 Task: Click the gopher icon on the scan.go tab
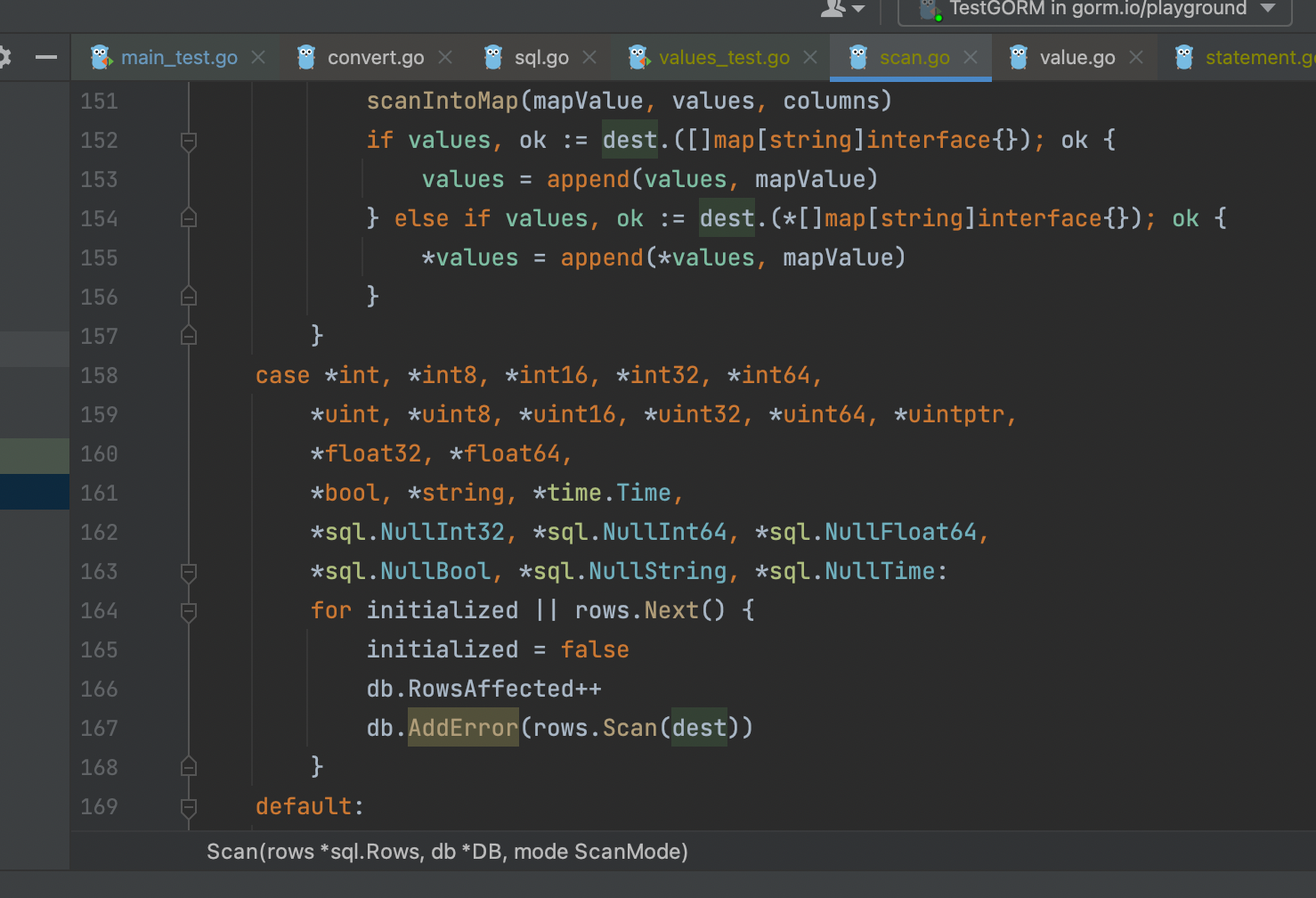(x=857, y=57)
